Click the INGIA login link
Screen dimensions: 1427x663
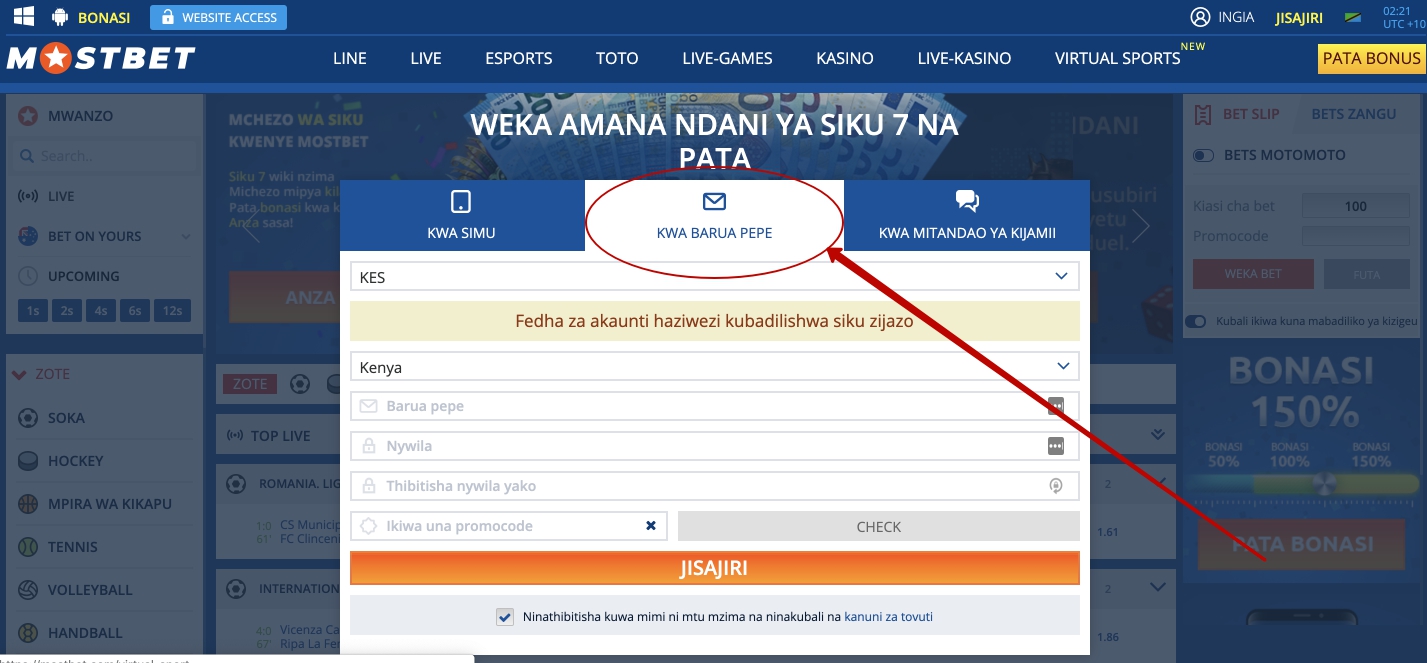click(x=1236, y=17)
